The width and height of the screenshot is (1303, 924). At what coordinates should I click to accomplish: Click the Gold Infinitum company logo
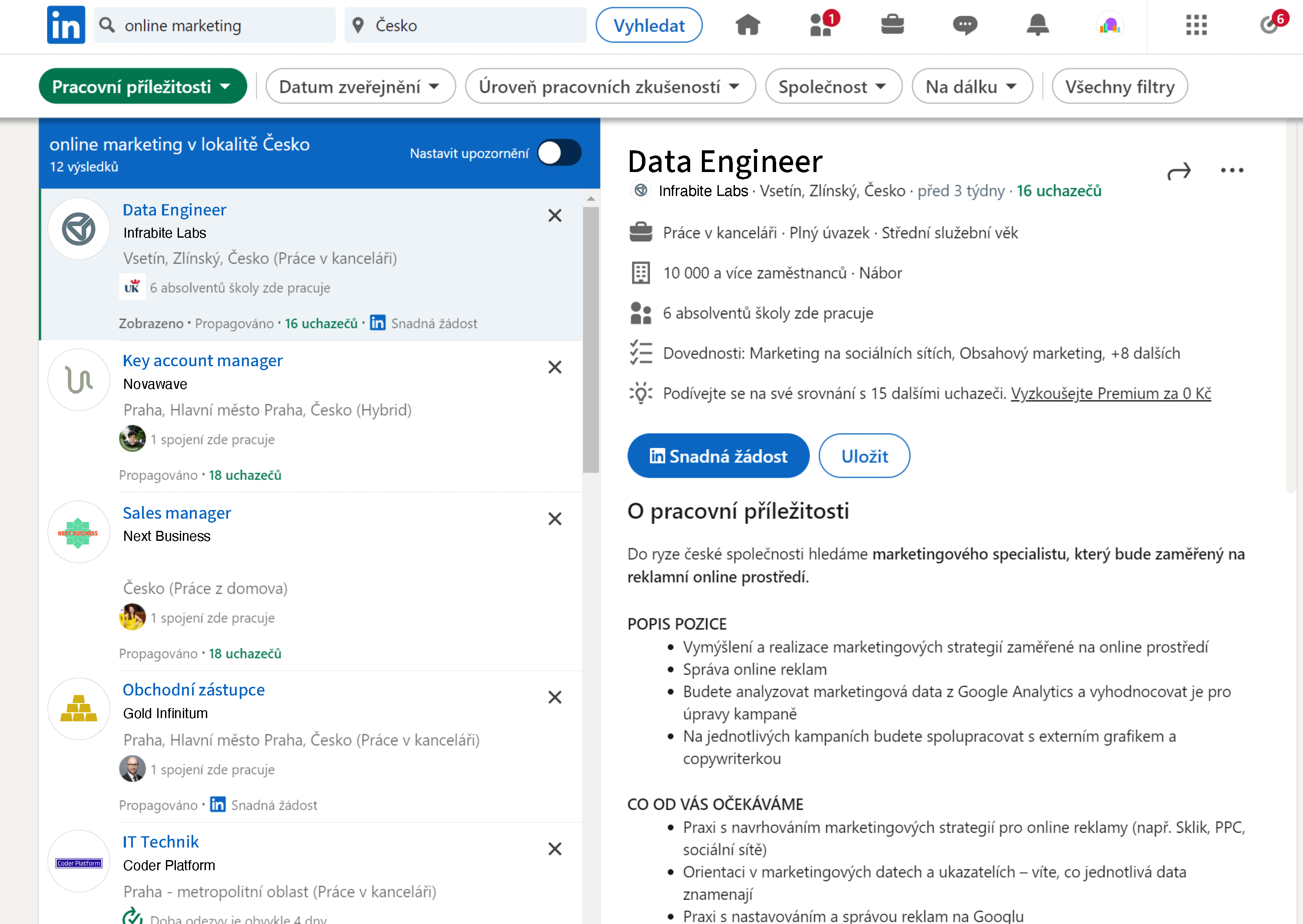[79, 709]
